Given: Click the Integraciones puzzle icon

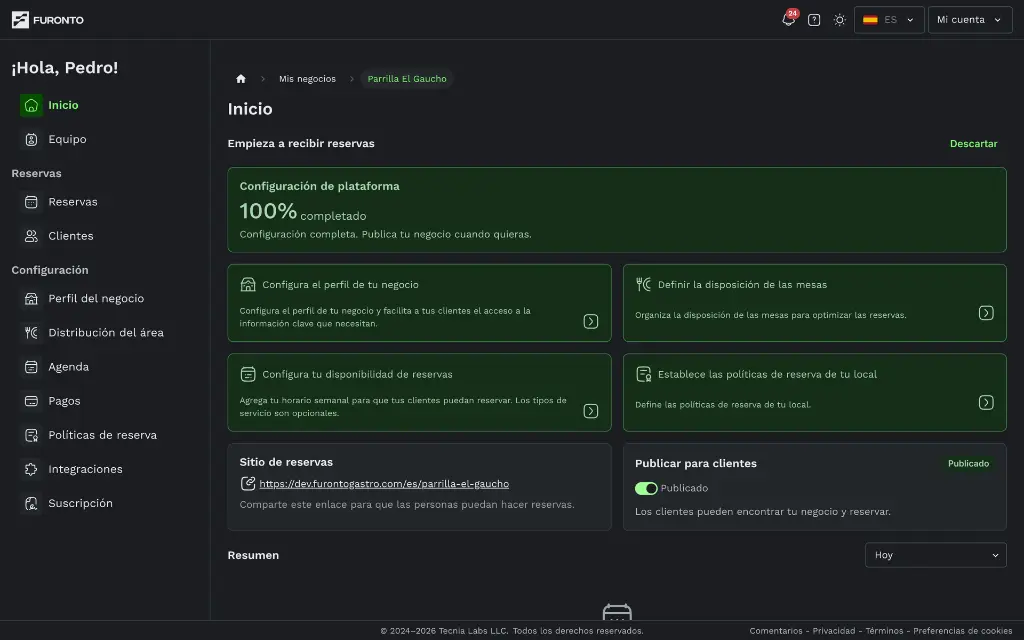Looking at the screenshot, I should [31, 469].
